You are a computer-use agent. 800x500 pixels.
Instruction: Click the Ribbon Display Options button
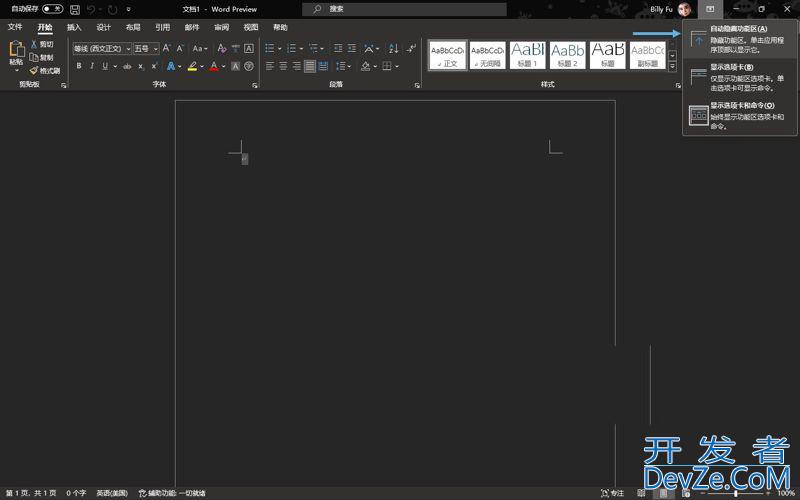[710, 9]
